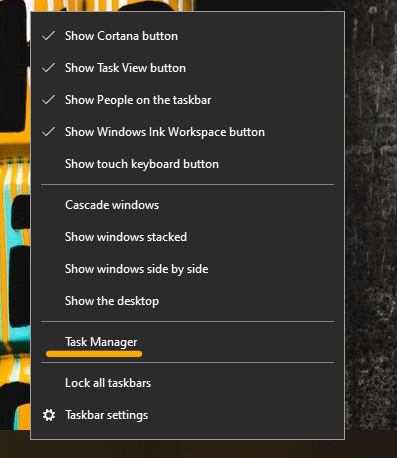Click the taskbar strip below the menu

[198, 449]
